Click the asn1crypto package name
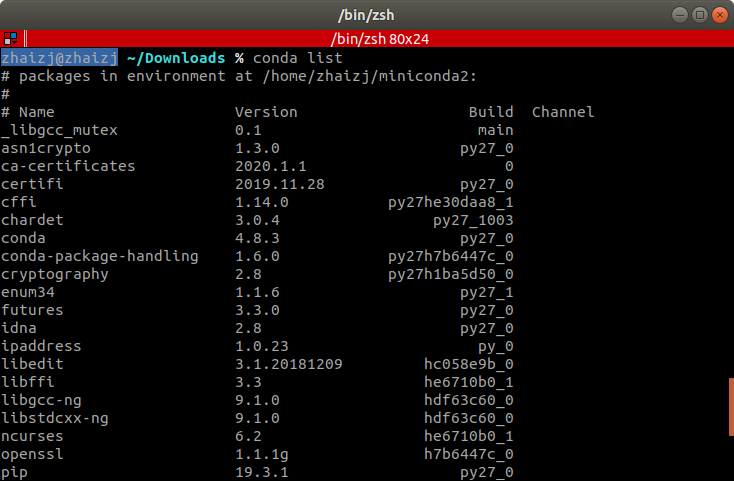Image resolution: width=734 pixels, height=481 pixels. [x=46, y=148]
